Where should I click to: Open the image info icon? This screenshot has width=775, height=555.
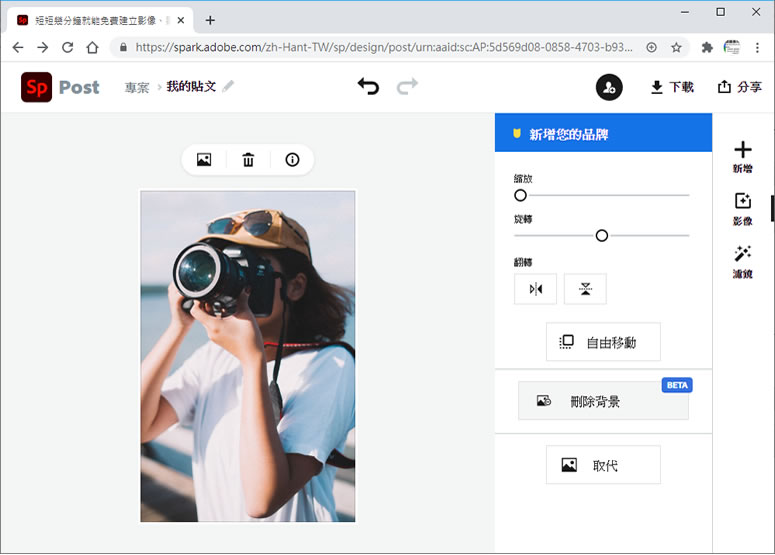(x=292, y=160)
